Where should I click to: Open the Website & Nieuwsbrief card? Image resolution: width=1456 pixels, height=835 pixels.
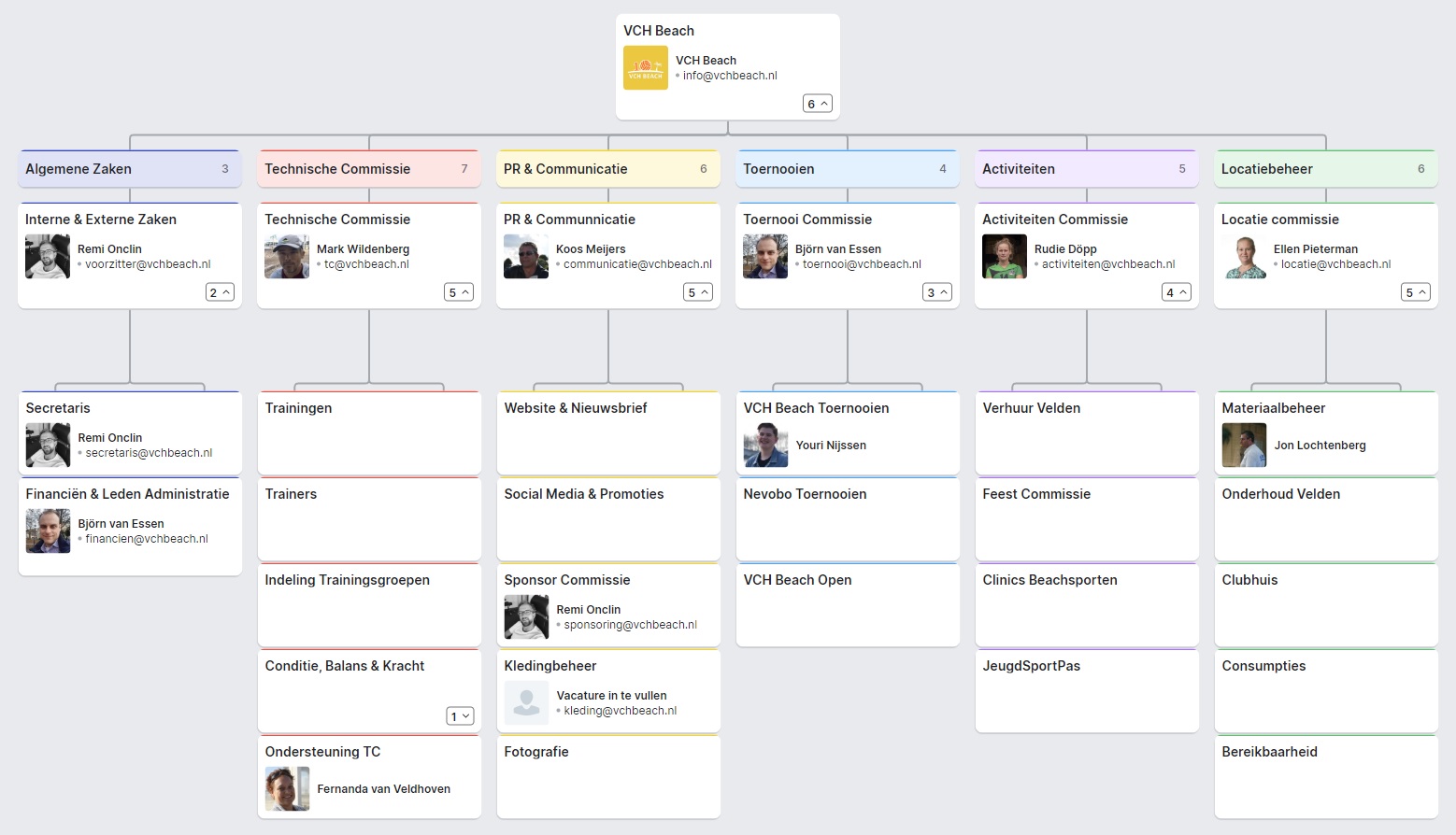608,433
